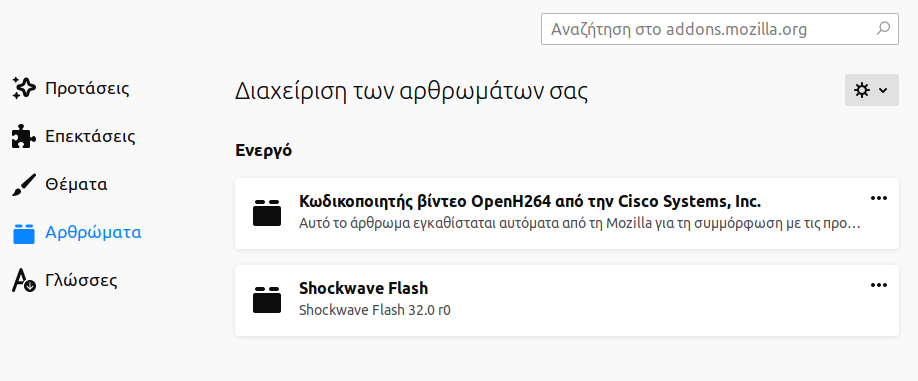Open the three-dot menu for Shockwave Flash
The width and height of the screenshot is (918, 381).
pos(879,285)
